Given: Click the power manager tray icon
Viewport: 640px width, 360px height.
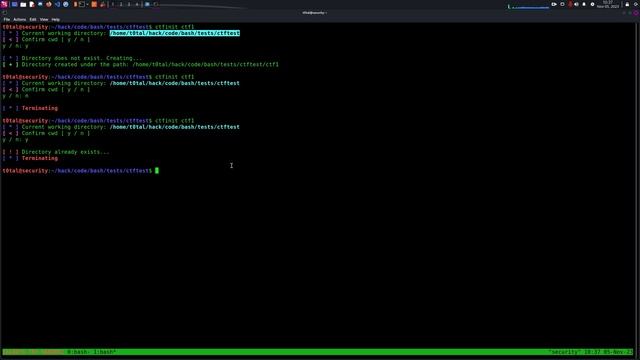Looking at the screenshot, I should point(593,4).
